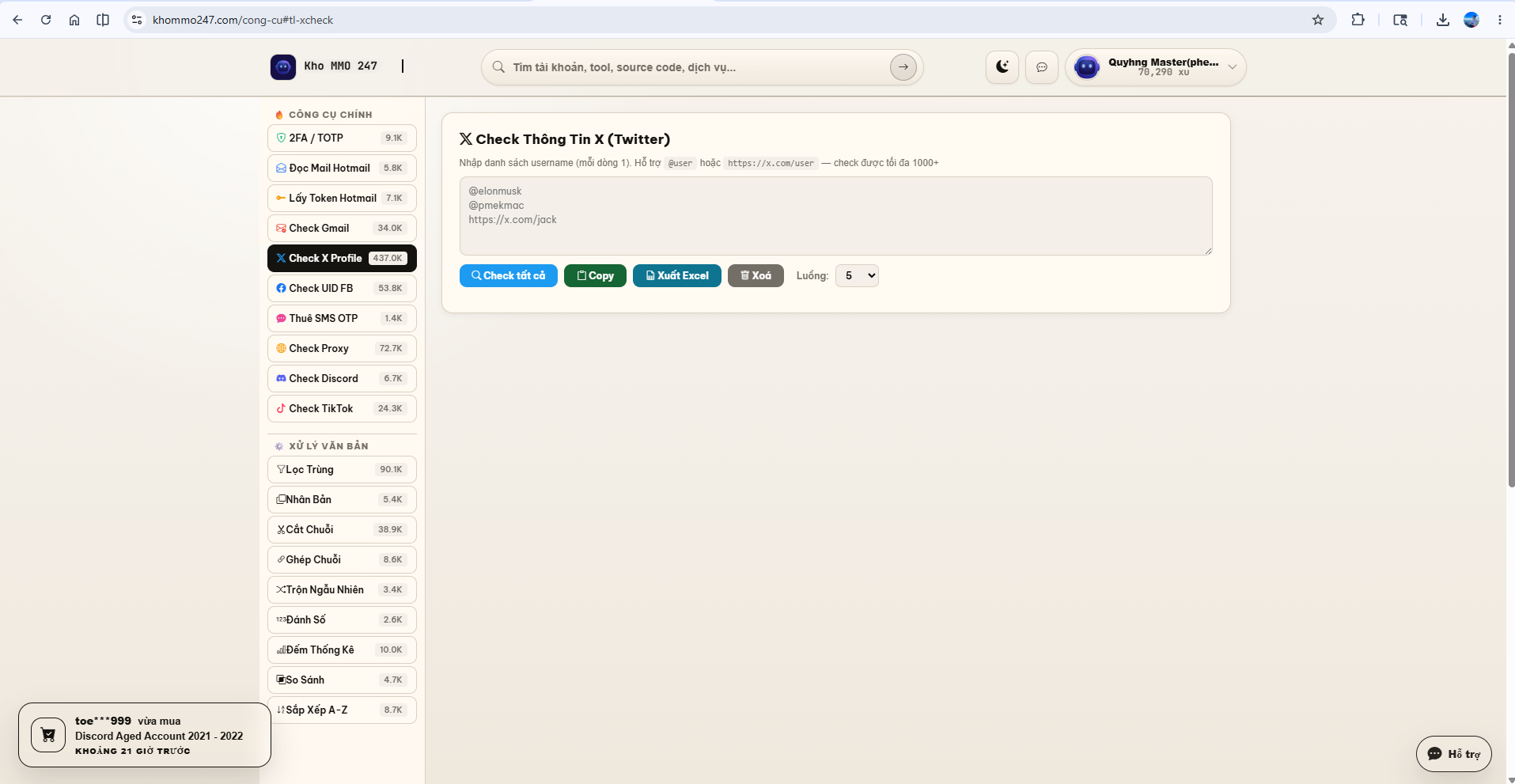Open Đếm Thống Kê text tool
The height and width of the screenshot is (784, 1515).
click(x=342, y=650)
